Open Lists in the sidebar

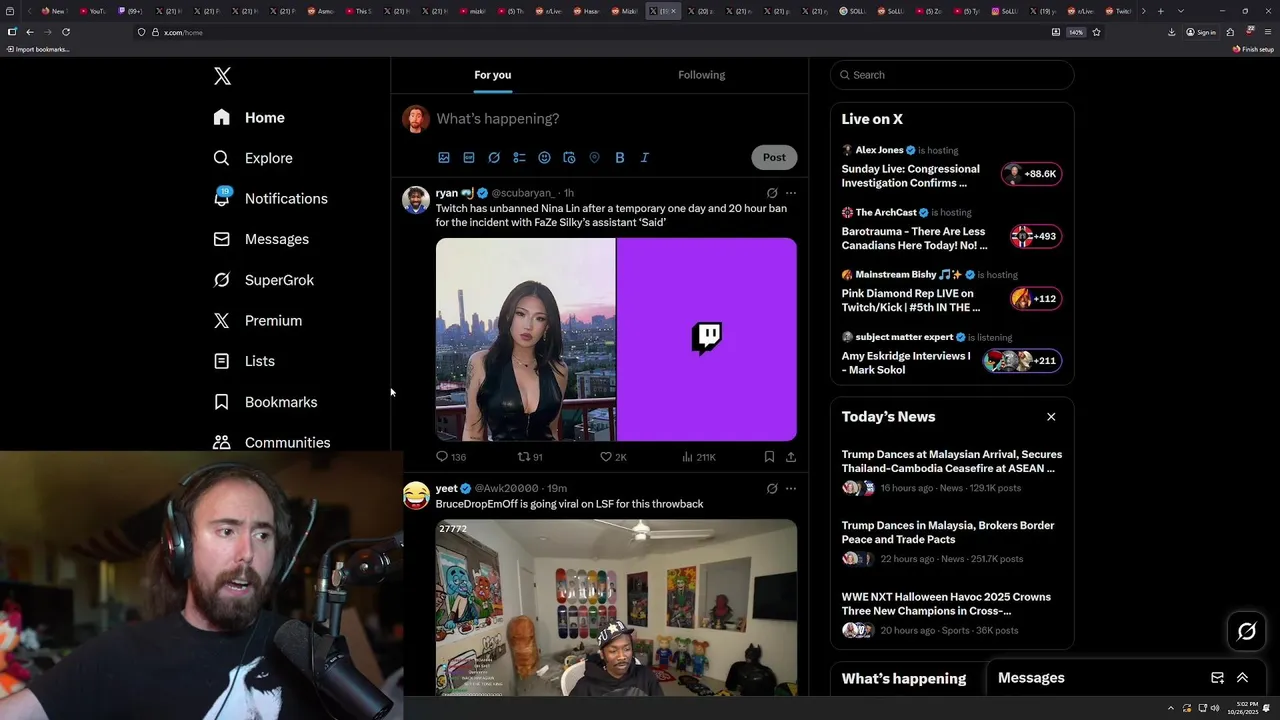point(244,361)
